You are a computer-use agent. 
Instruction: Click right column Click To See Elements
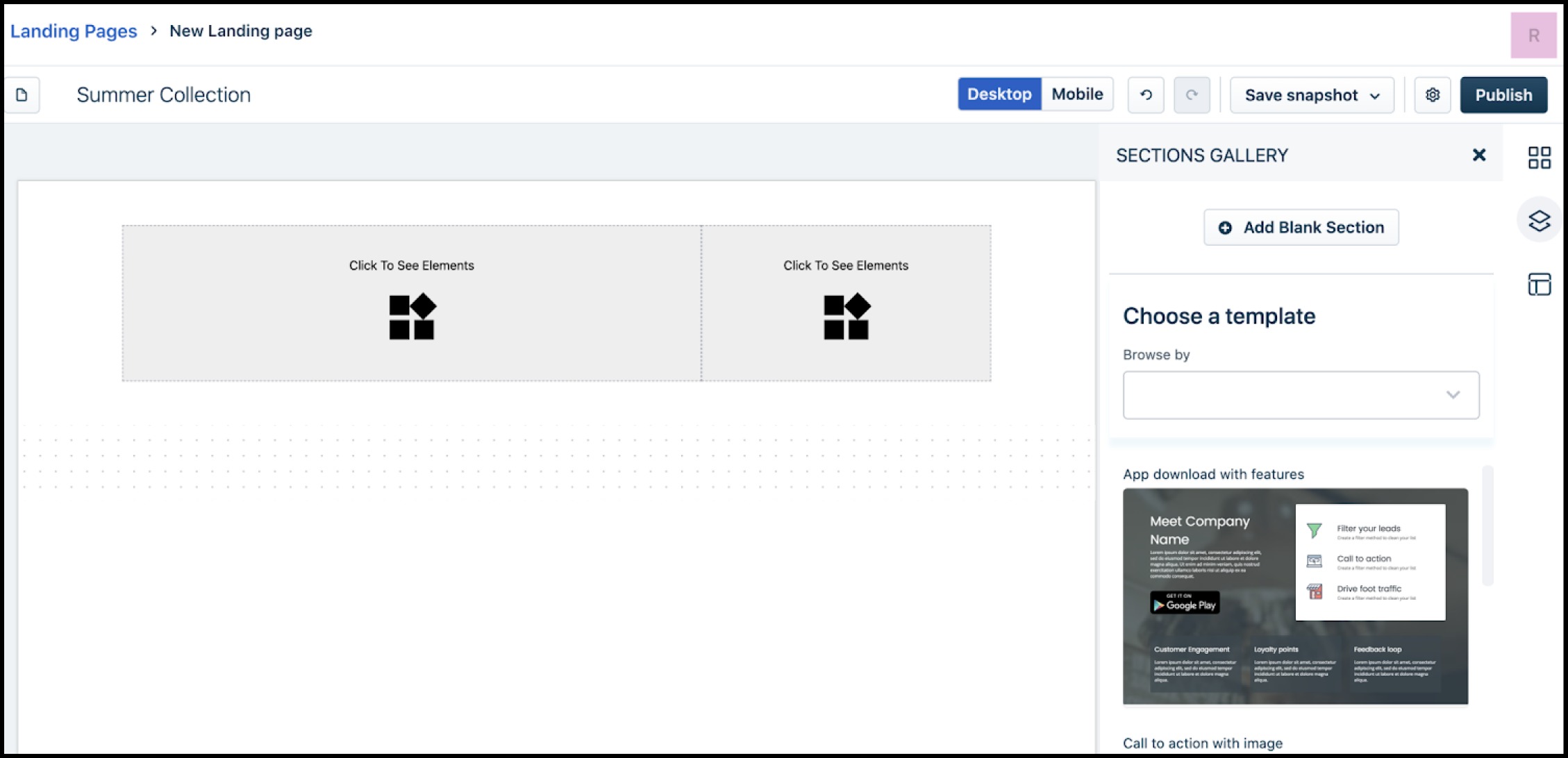pos(846,303)
